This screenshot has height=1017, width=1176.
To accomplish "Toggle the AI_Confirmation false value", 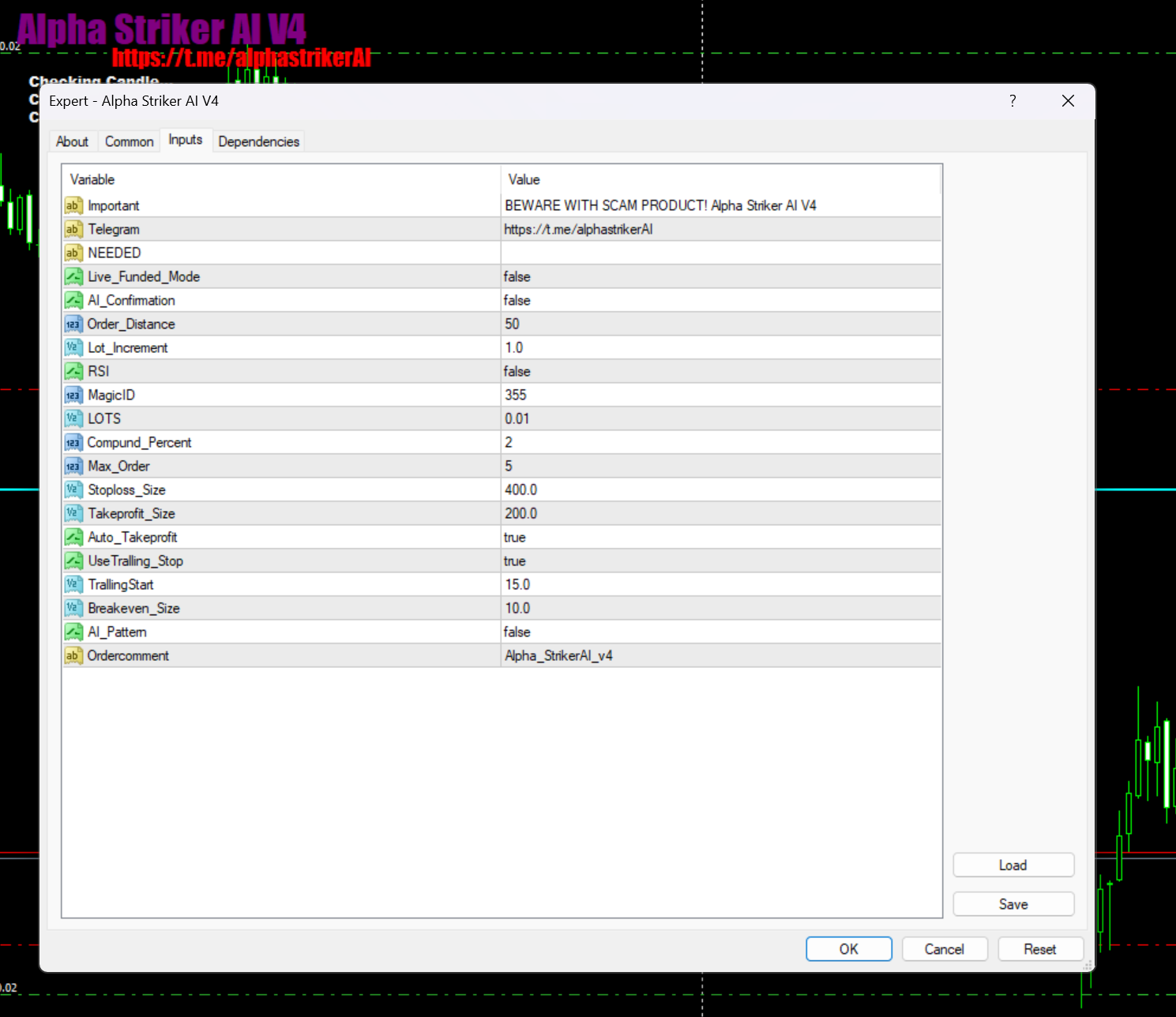I will (721, 300).
